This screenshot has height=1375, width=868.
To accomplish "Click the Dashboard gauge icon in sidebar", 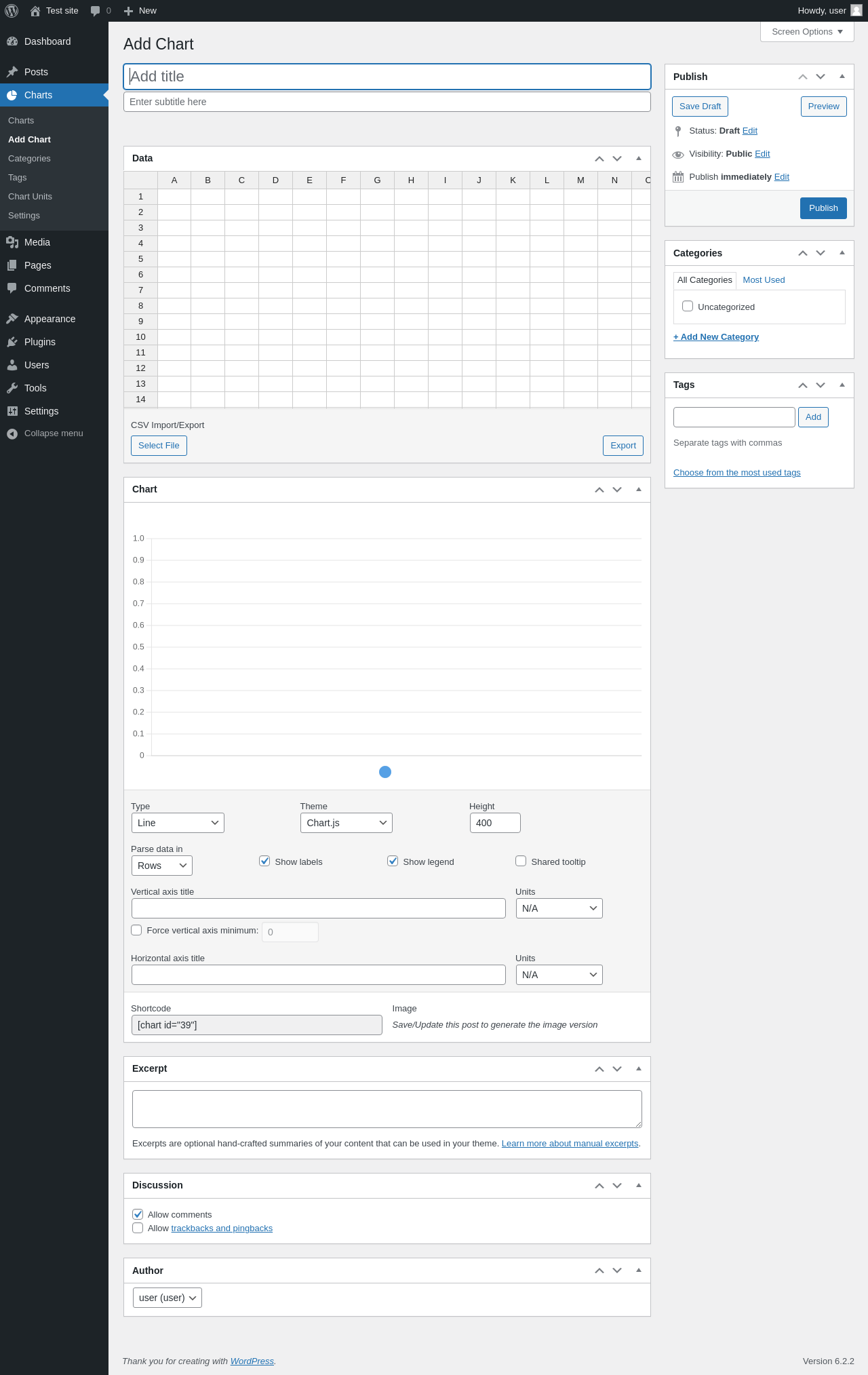I will point(12,41).
